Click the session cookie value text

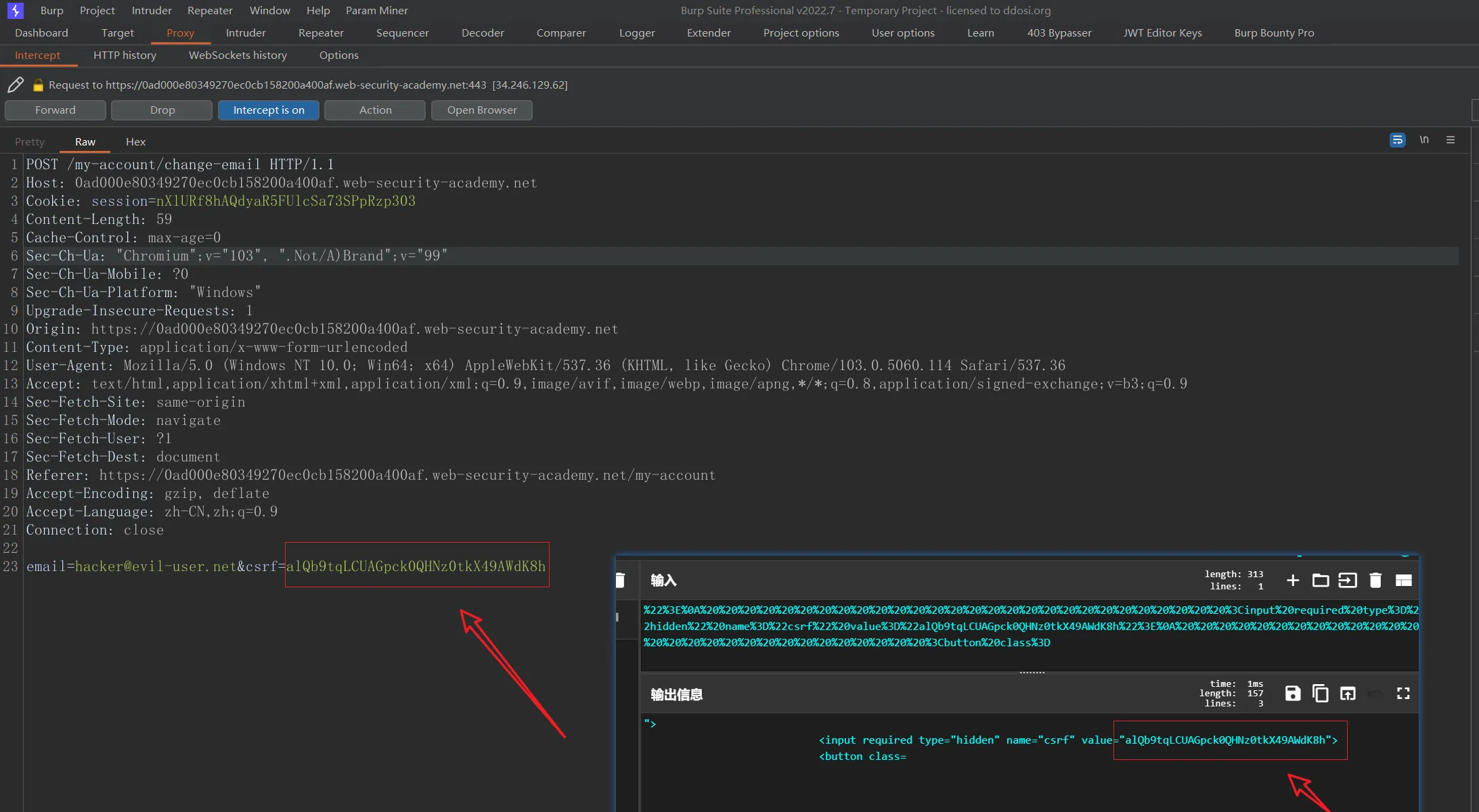tap(286, 201)
